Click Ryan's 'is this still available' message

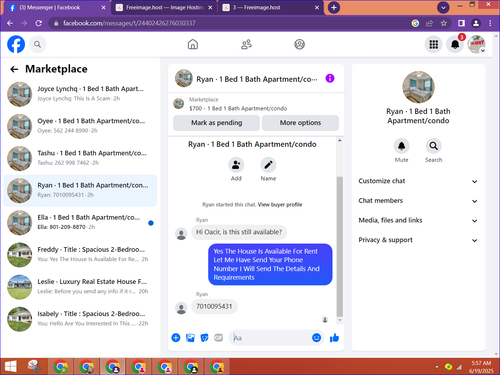(239, 232)
